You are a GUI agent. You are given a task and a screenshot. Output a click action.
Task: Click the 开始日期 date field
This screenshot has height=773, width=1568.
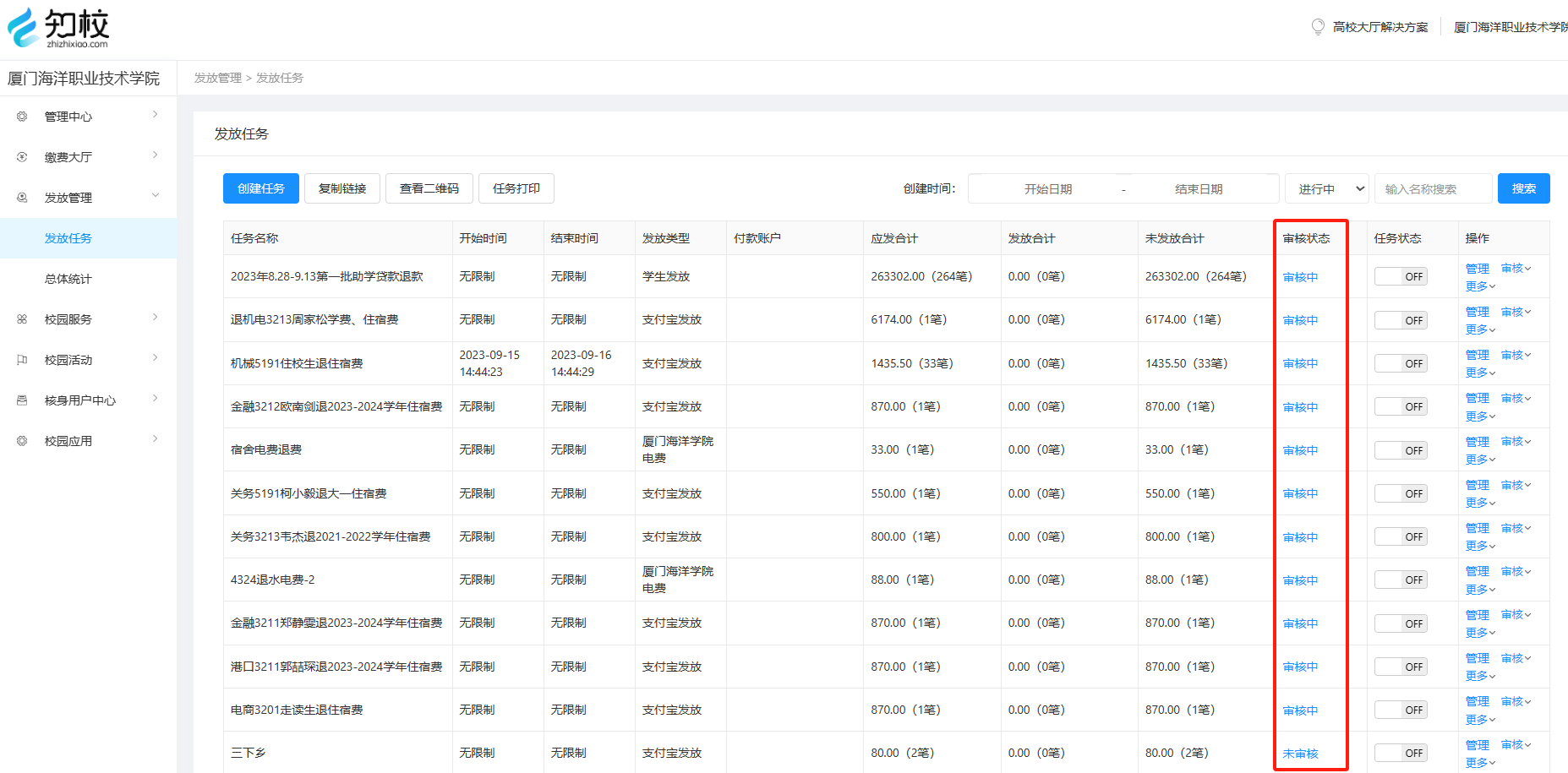(x=1047, y=189)
